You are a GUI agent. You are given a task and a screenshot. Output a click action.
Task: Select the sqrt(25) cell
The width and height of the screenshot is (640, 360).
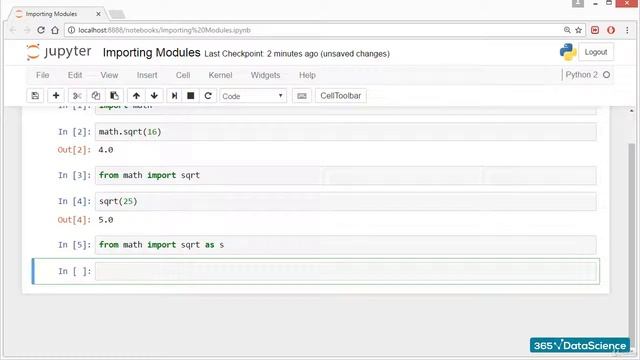coord(346,202)
